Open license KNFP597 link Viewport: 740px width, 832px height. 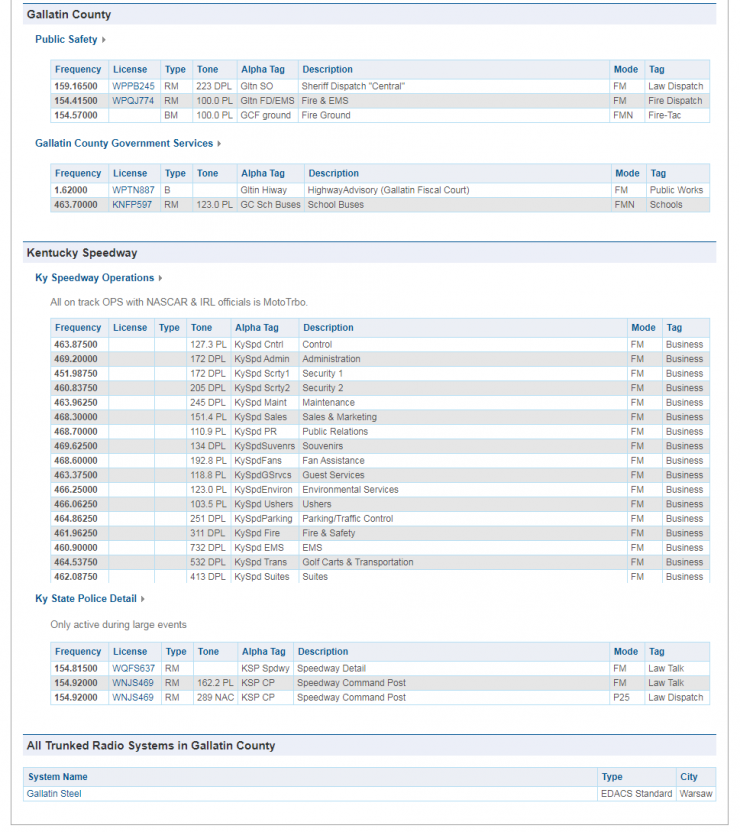click(x=132, y=205)
